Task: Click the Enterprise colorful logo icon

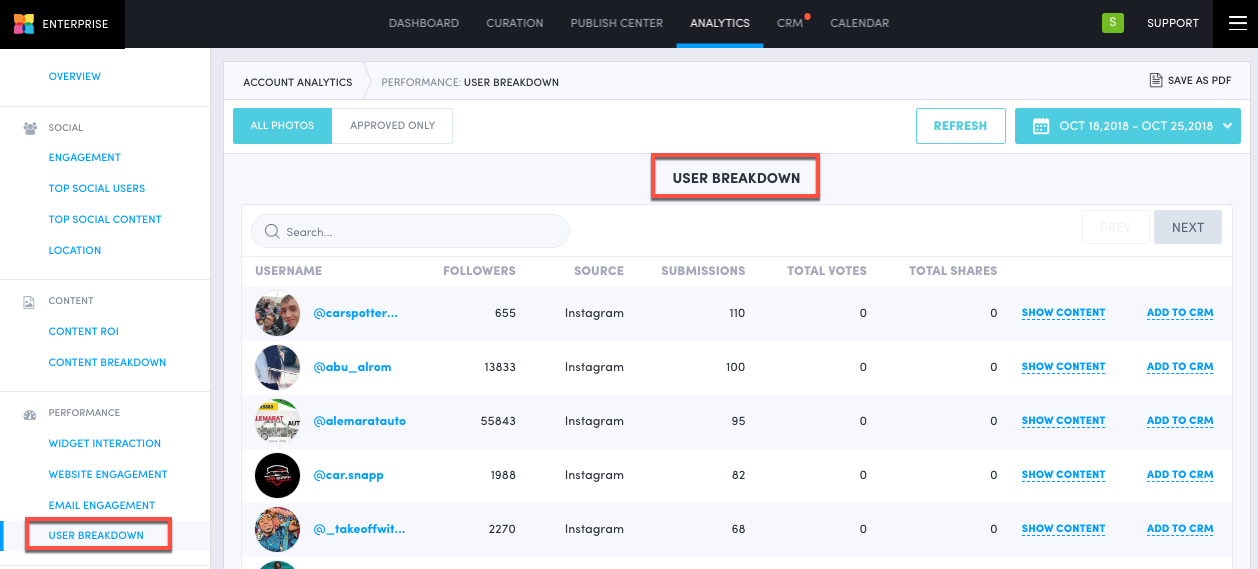Action: (24, 24)
